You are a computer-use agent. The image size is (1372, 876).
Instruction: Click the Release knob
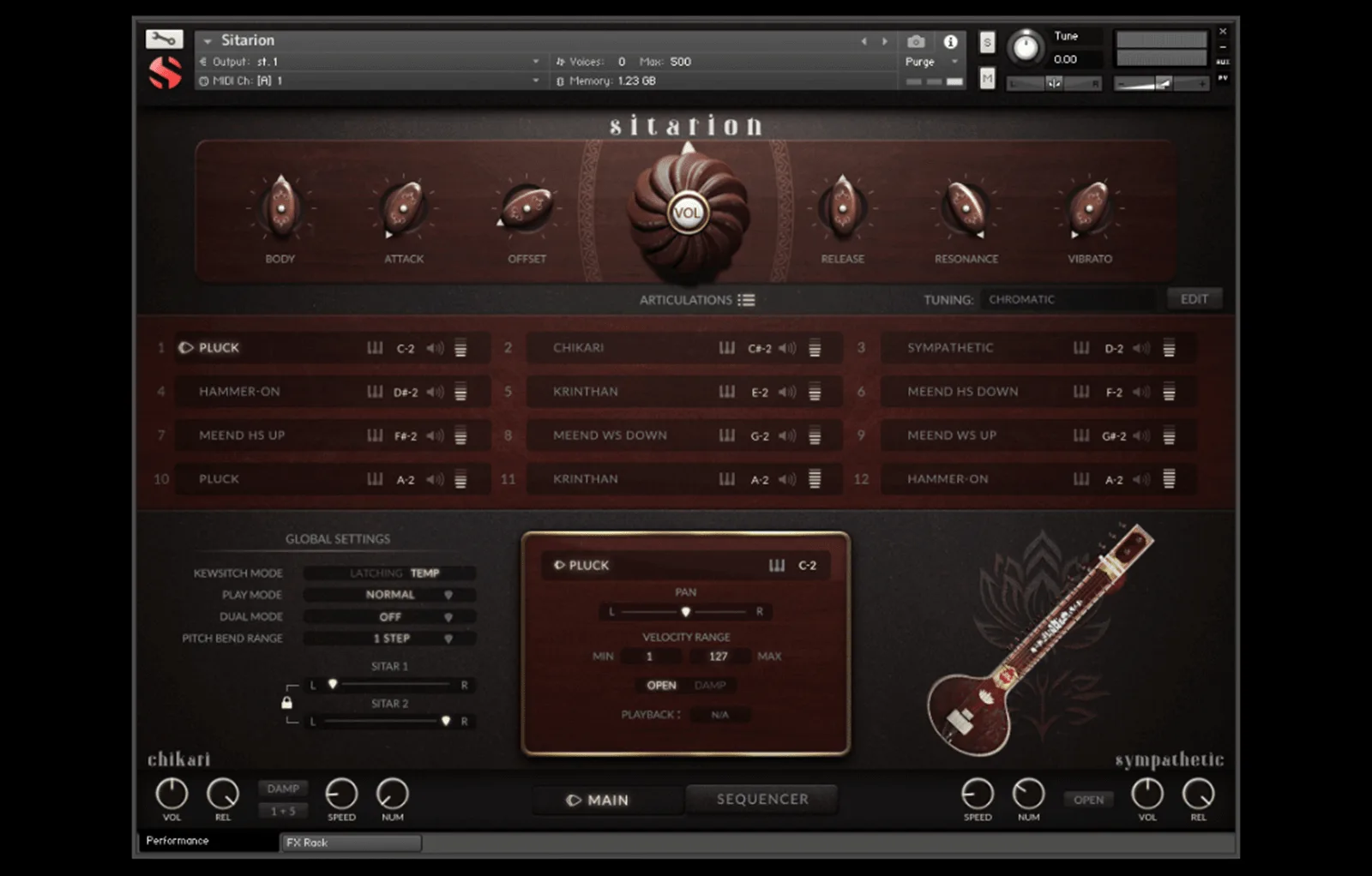(x=843, y=208)
